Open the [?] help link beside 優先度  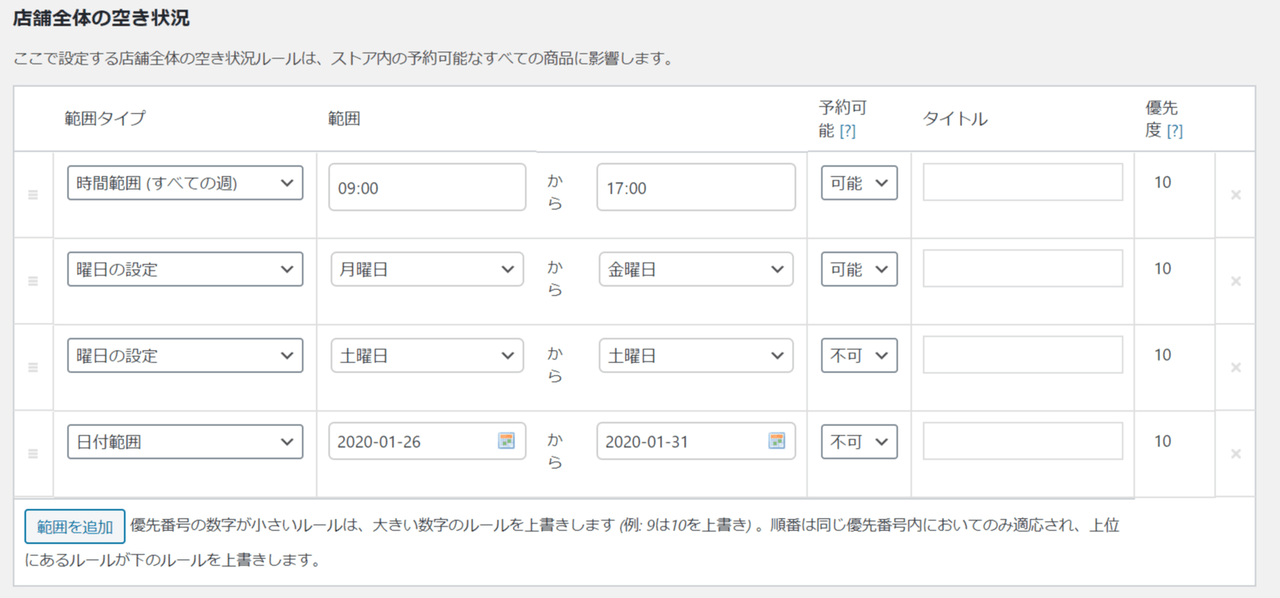1175,131
